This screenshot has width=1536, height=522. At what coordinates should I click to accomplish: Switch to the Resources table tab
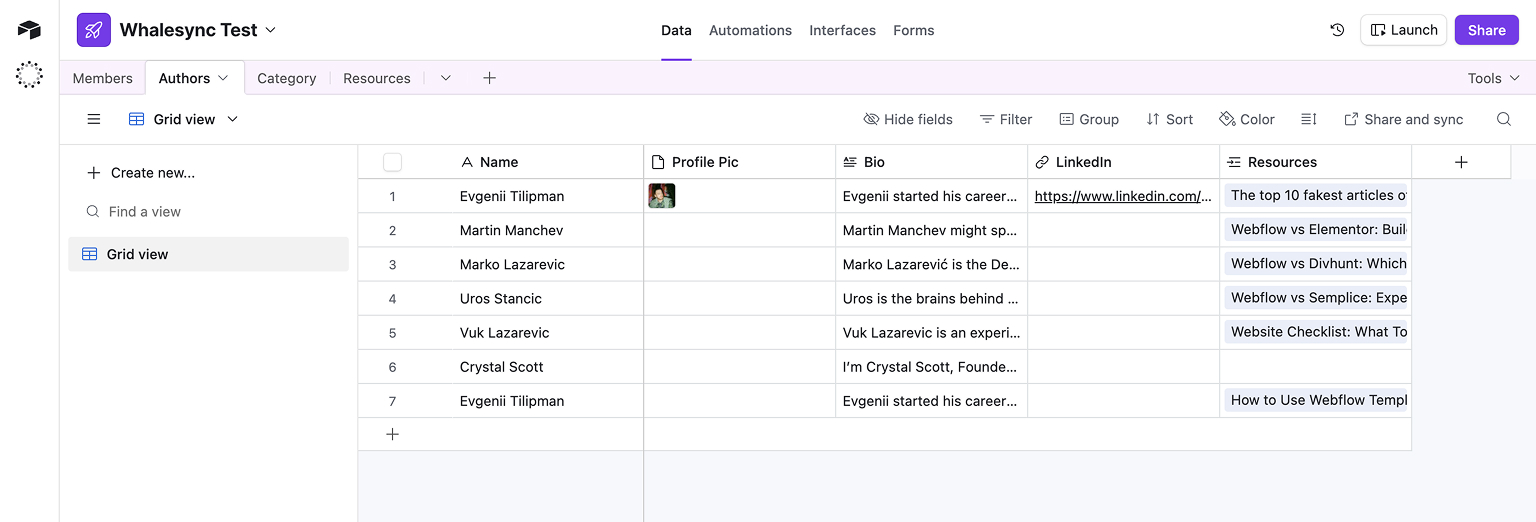[377, 78]
